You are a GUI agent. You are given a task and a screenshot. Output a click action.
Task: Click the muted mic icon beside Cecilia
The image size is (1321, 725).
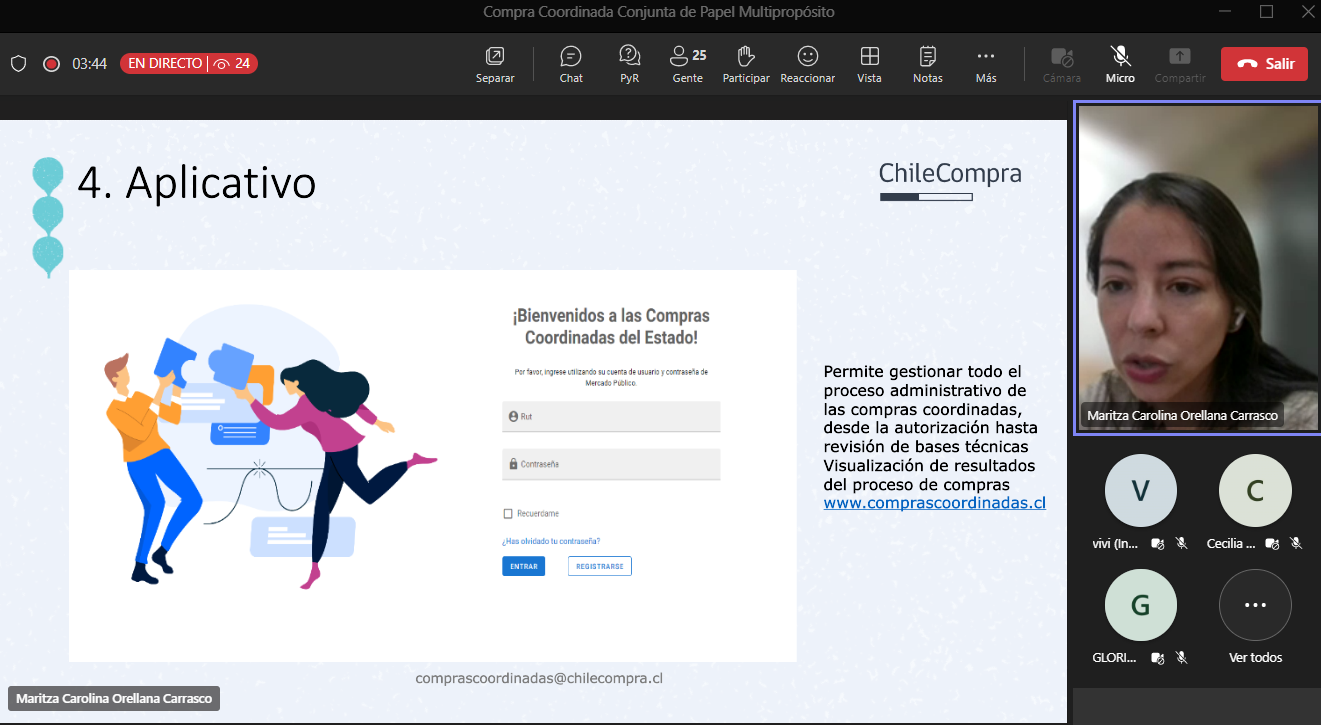tap(1296, 544)
